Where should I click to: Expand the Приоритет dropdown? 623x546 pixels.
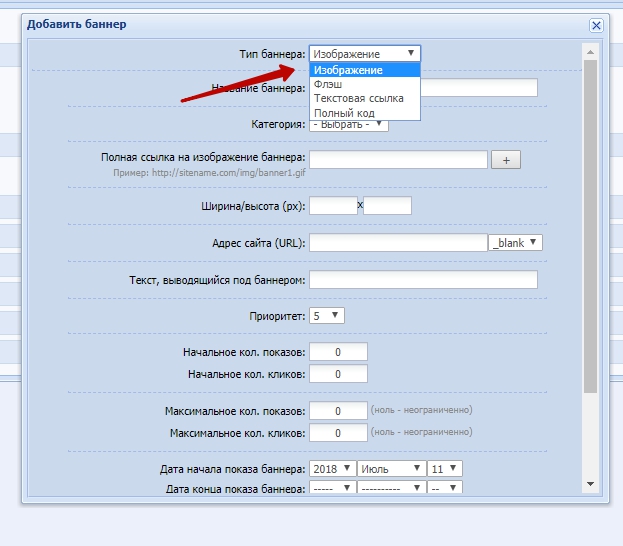pos(327,315)
